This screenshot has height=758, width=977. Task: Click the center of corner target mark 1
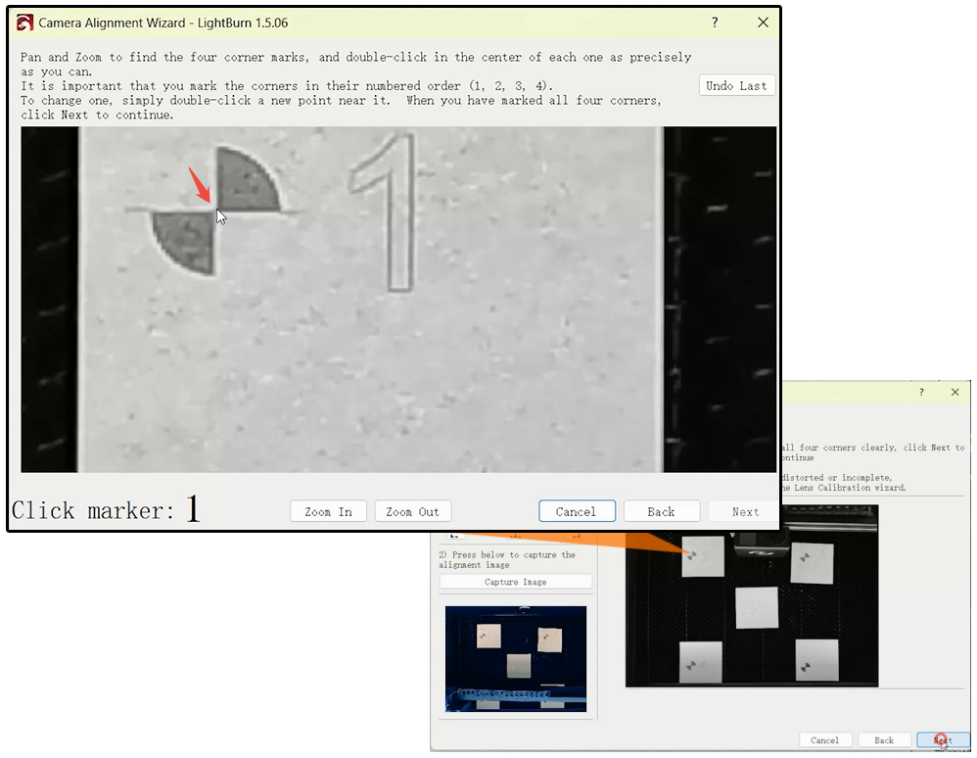click(x=215, y=210)
